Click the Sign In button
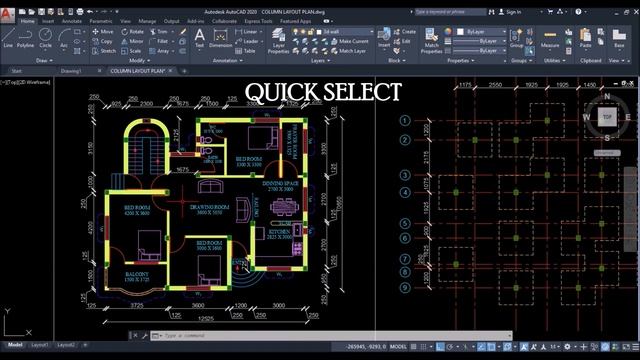 coord(510,12)
